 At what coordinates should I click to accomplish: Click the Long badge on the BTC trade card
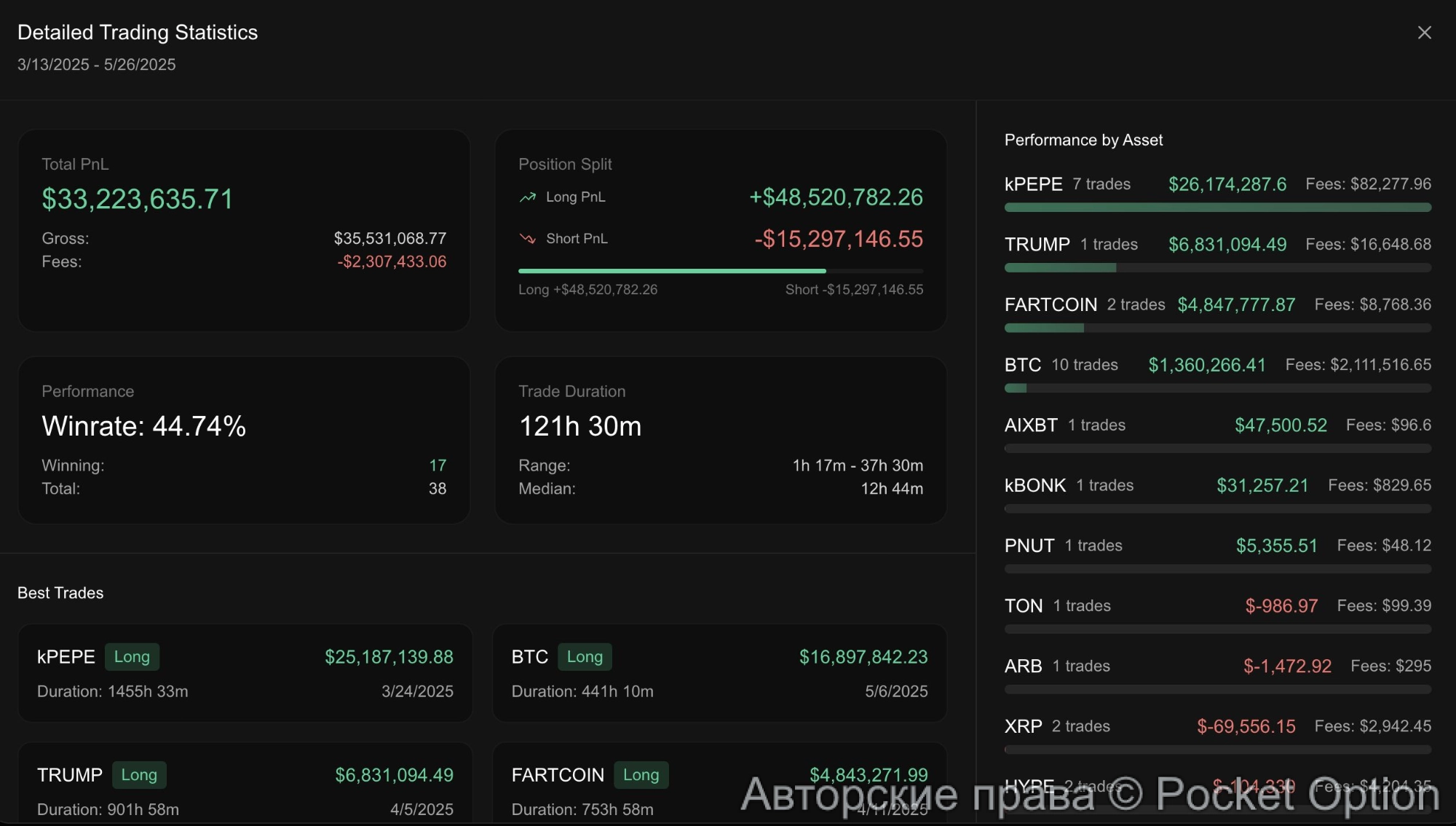584,656
